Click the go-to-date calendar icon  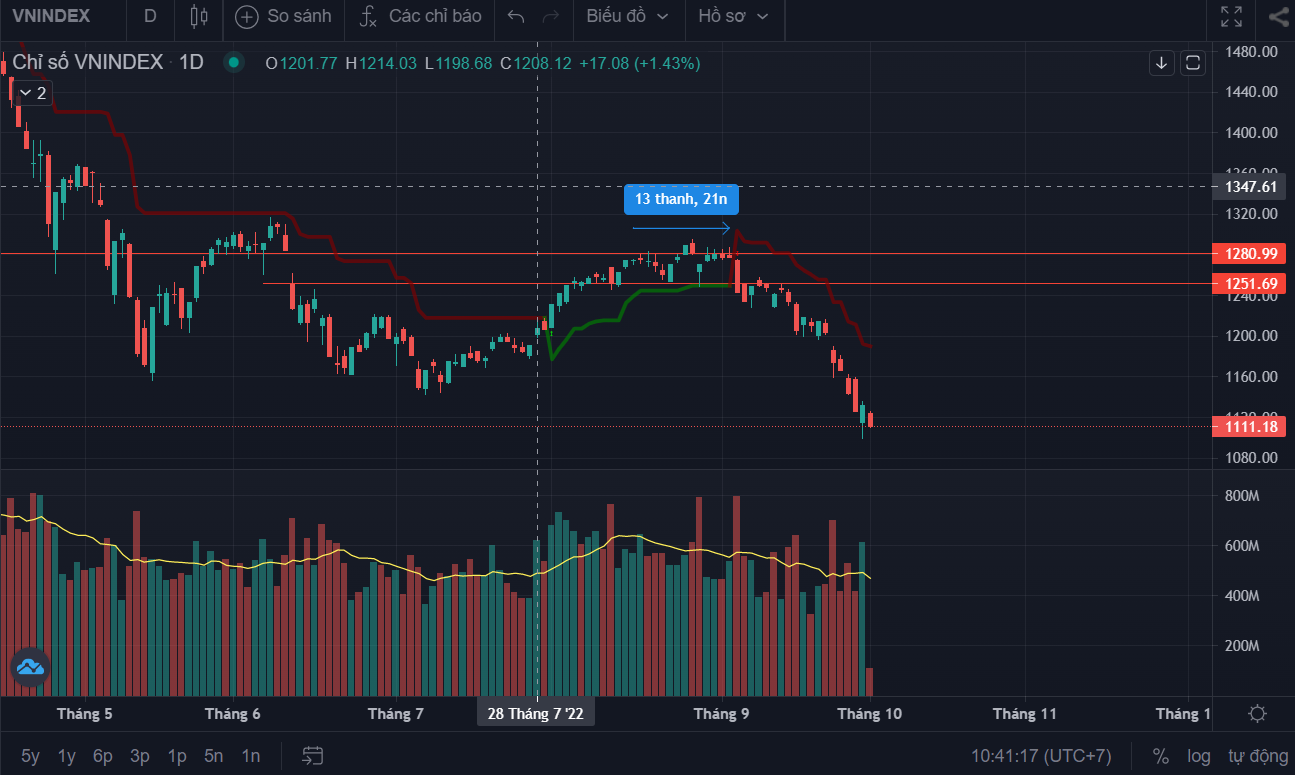click(x=313, y=755)
